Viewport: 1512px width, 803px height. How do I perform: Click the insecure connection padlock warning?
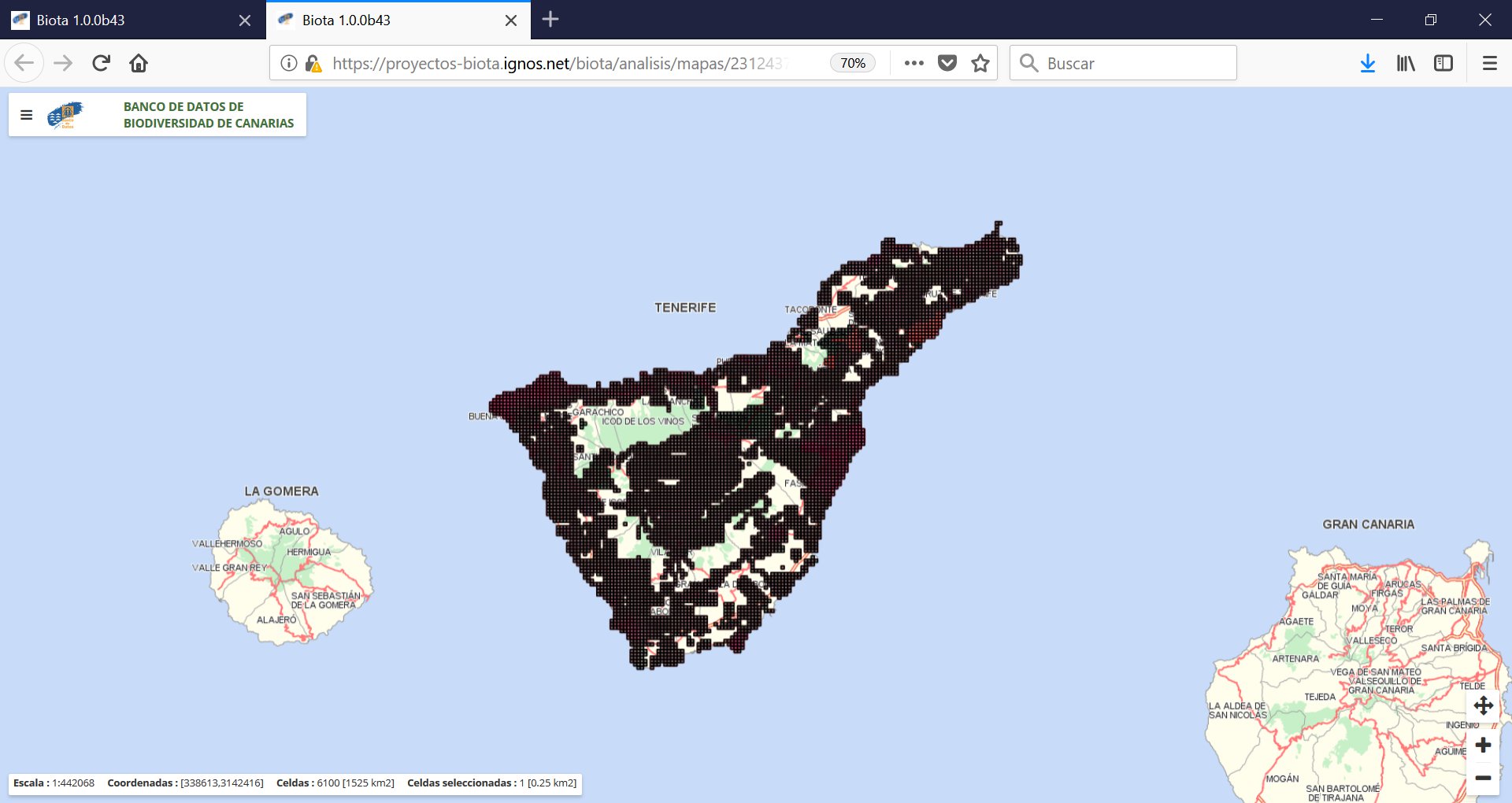pos(313,64)
